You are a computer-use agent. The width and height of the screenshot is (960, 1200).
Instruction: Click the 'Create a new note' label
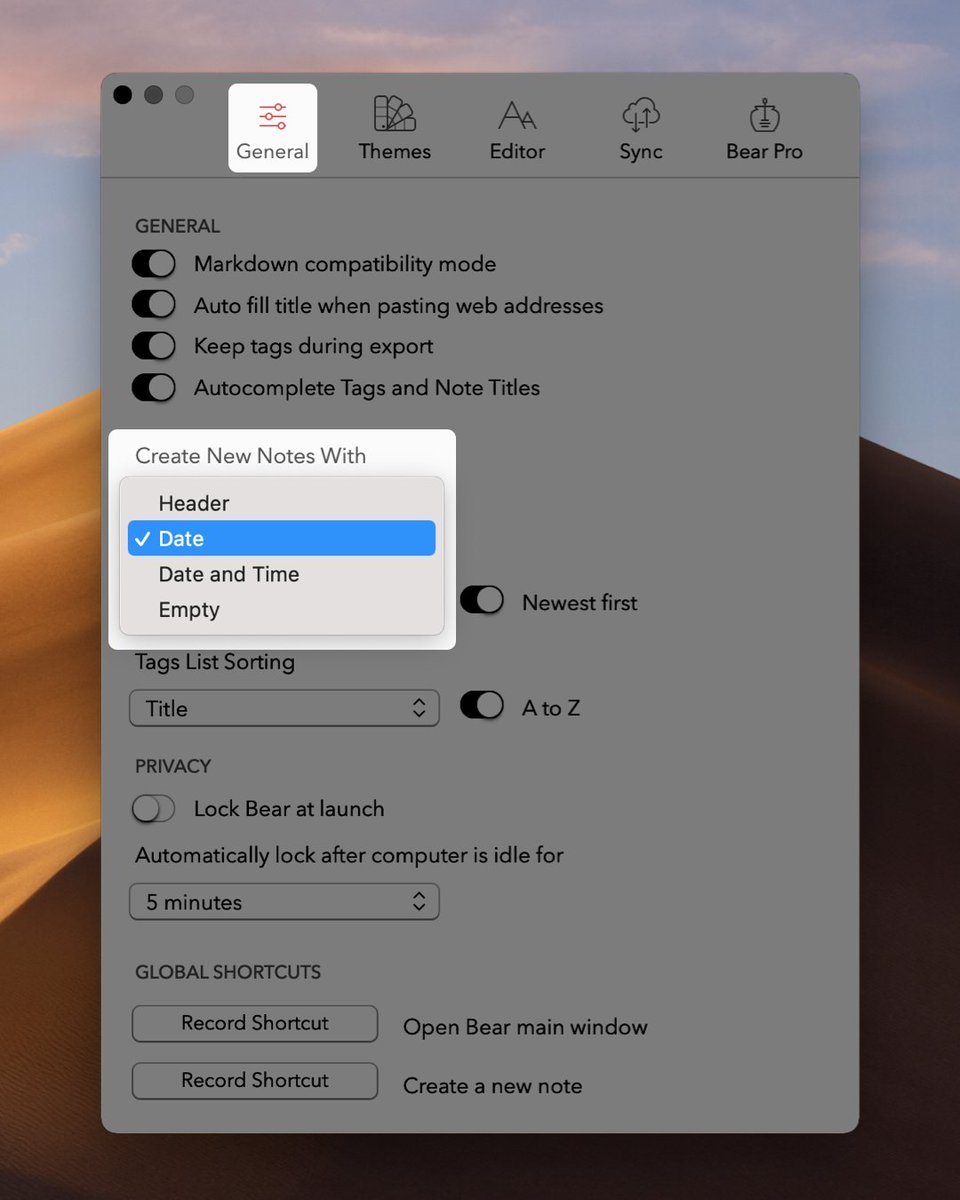tap(492, 1085)
